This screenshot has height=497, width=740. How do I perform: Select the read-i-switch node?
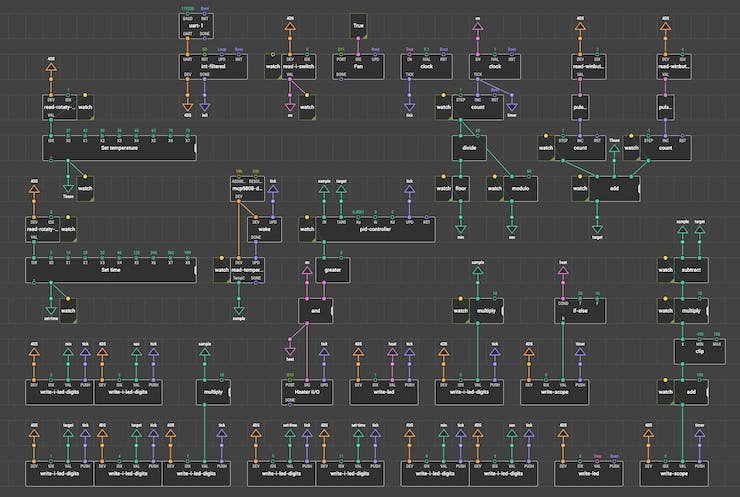point(299,67)
